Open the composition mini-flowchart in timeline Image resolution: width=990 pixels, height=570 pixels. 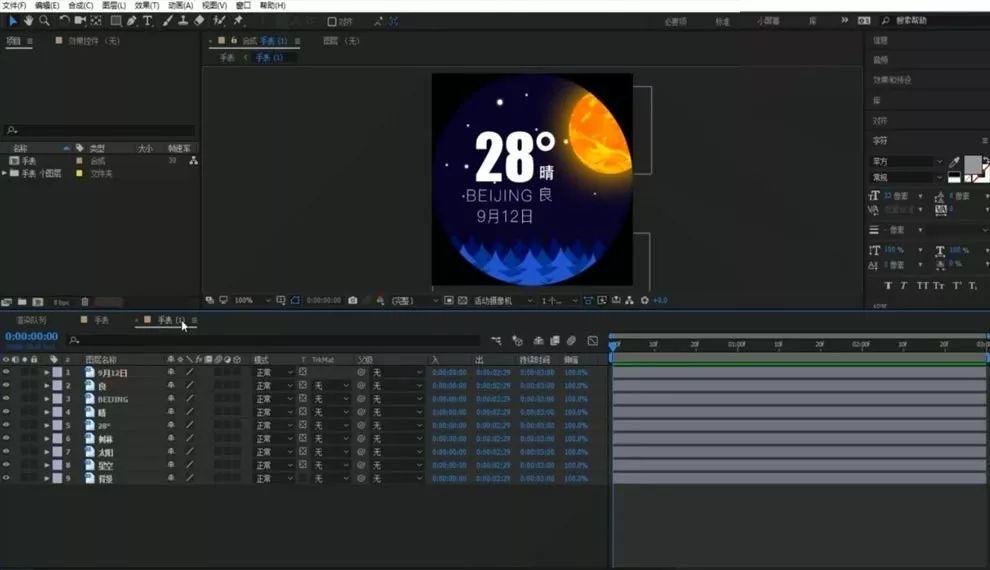click(x=496, y=341)
